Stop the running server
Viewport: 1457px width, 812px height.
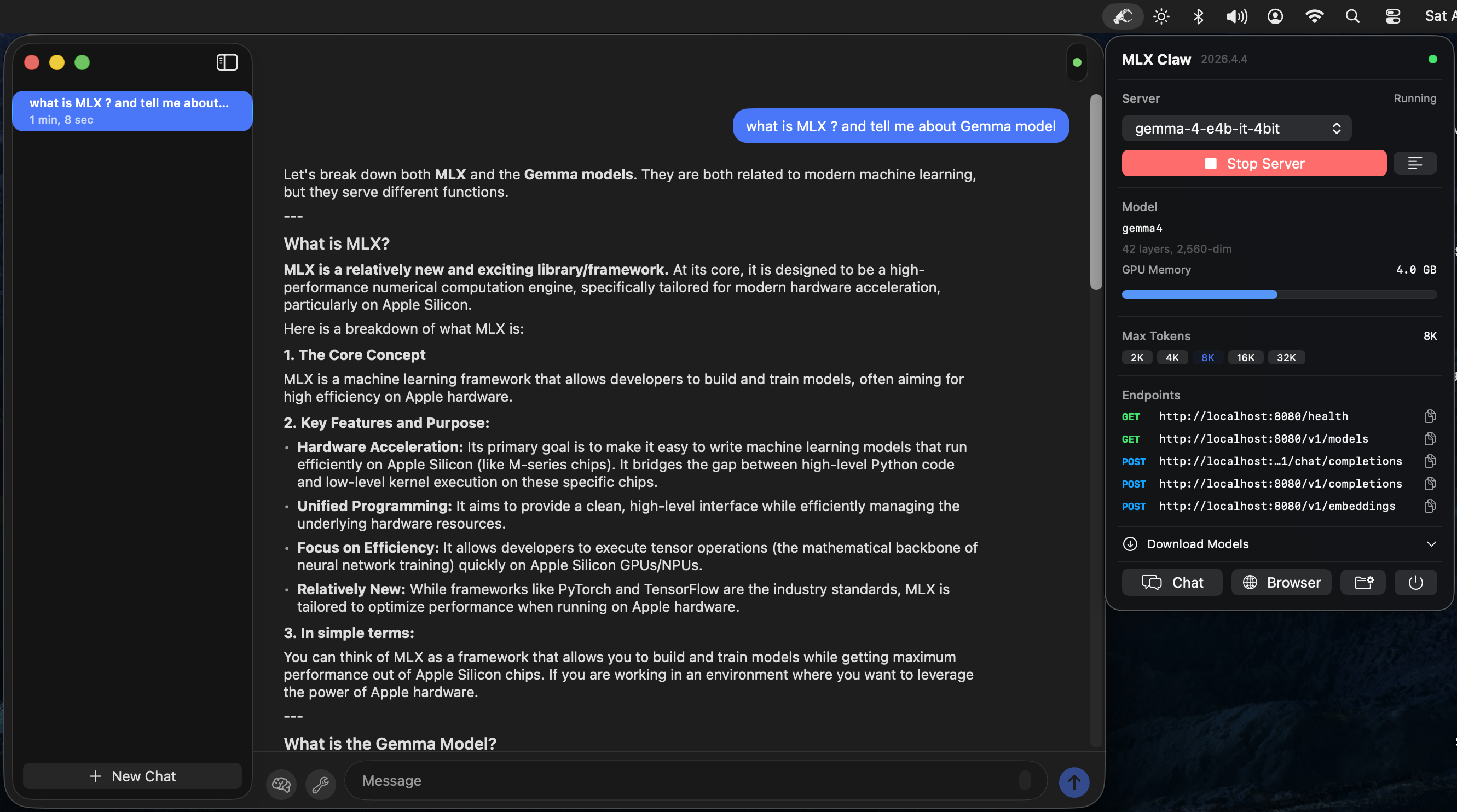[x=1253, y=163]
